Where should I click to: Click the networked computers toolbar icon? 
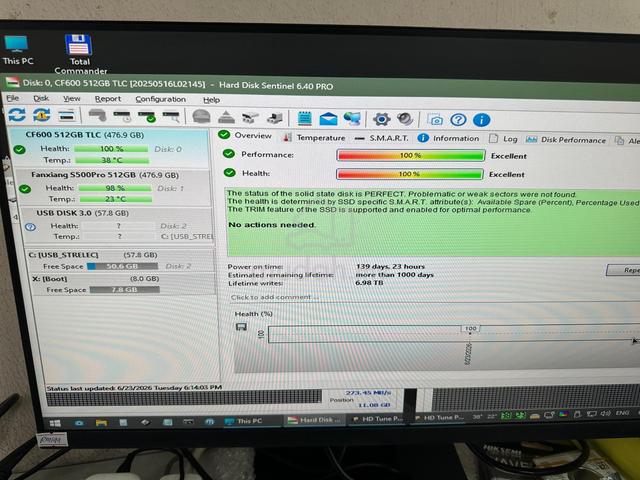pos(352,119)
